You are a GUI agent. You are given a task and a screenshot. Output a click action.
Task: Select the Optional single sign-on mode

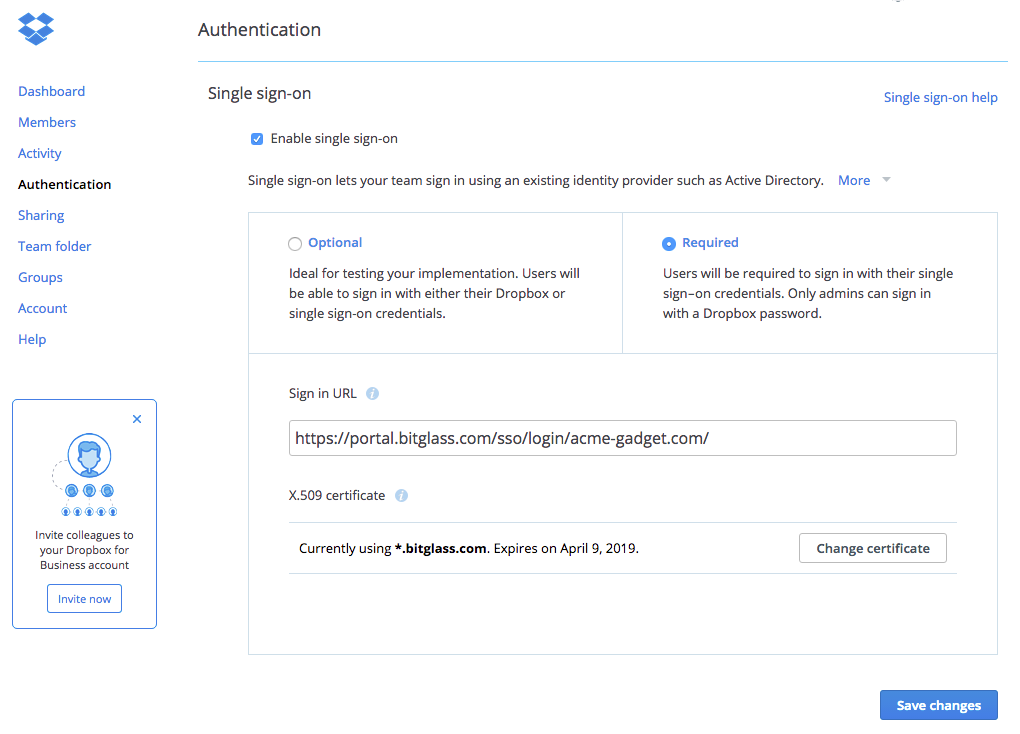coord(295,243)
